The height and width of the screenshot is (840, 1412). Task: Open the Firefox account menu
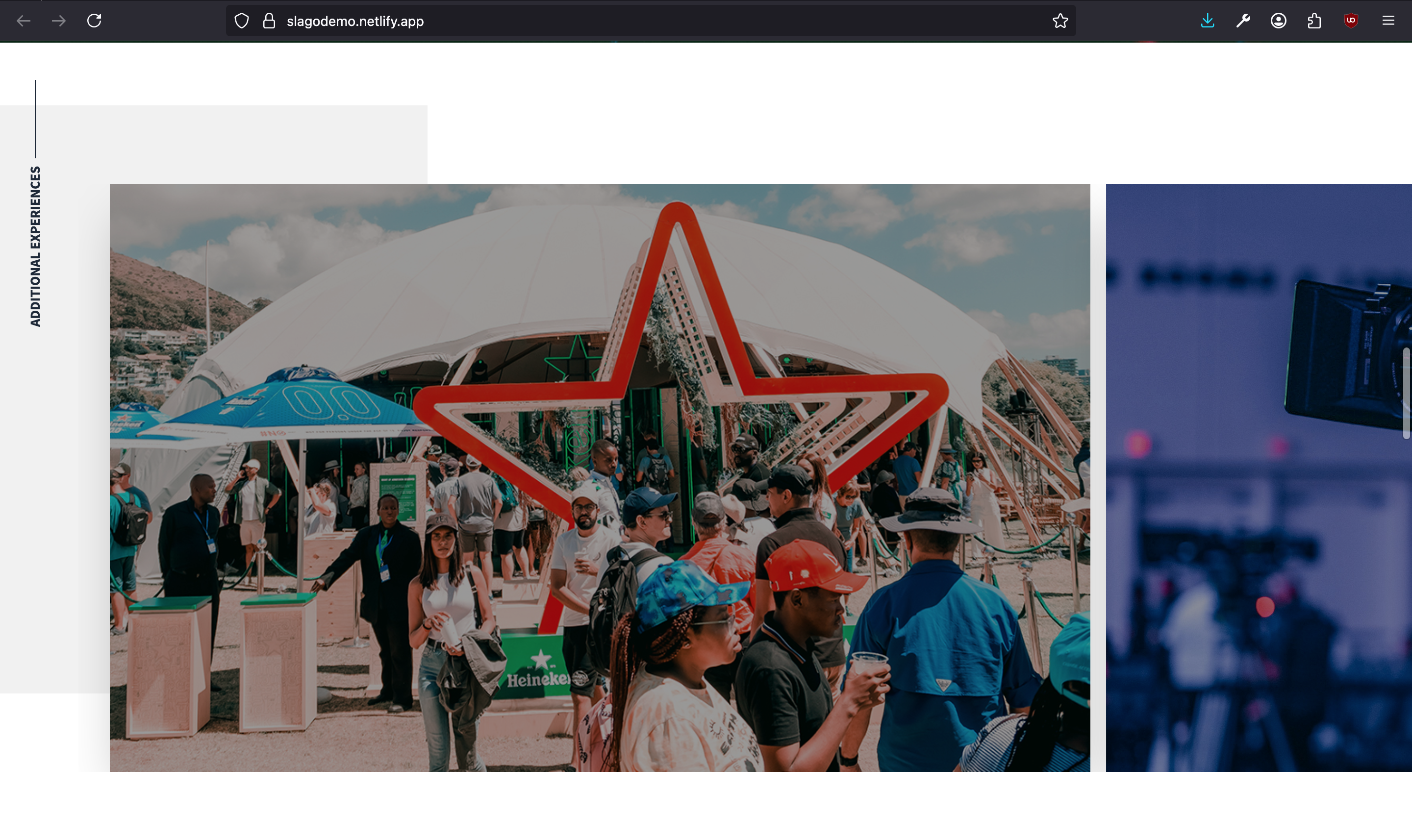point(1278,21)
